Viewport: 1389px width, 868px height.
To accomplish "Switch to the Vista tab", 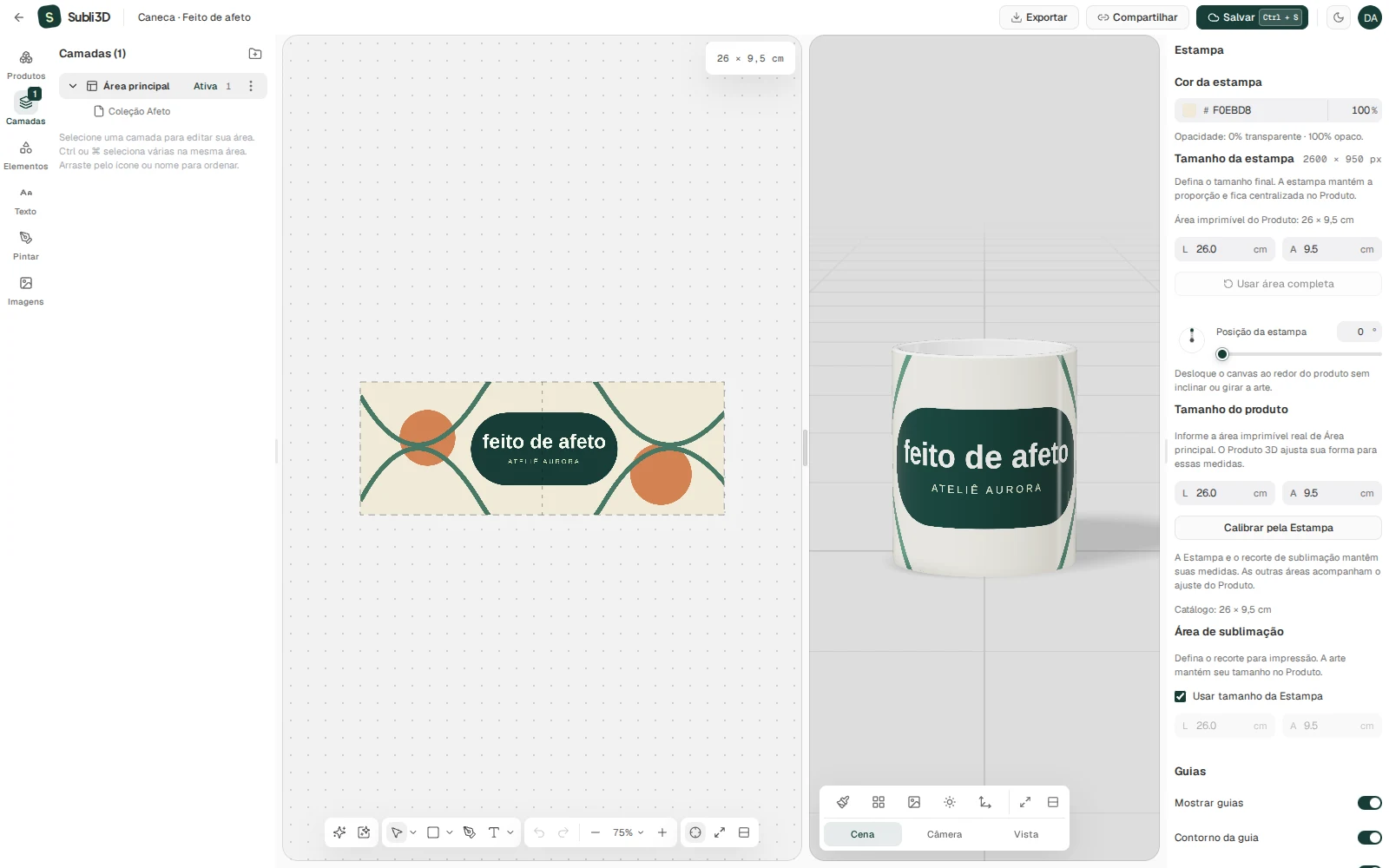I will coord(1026,834).
